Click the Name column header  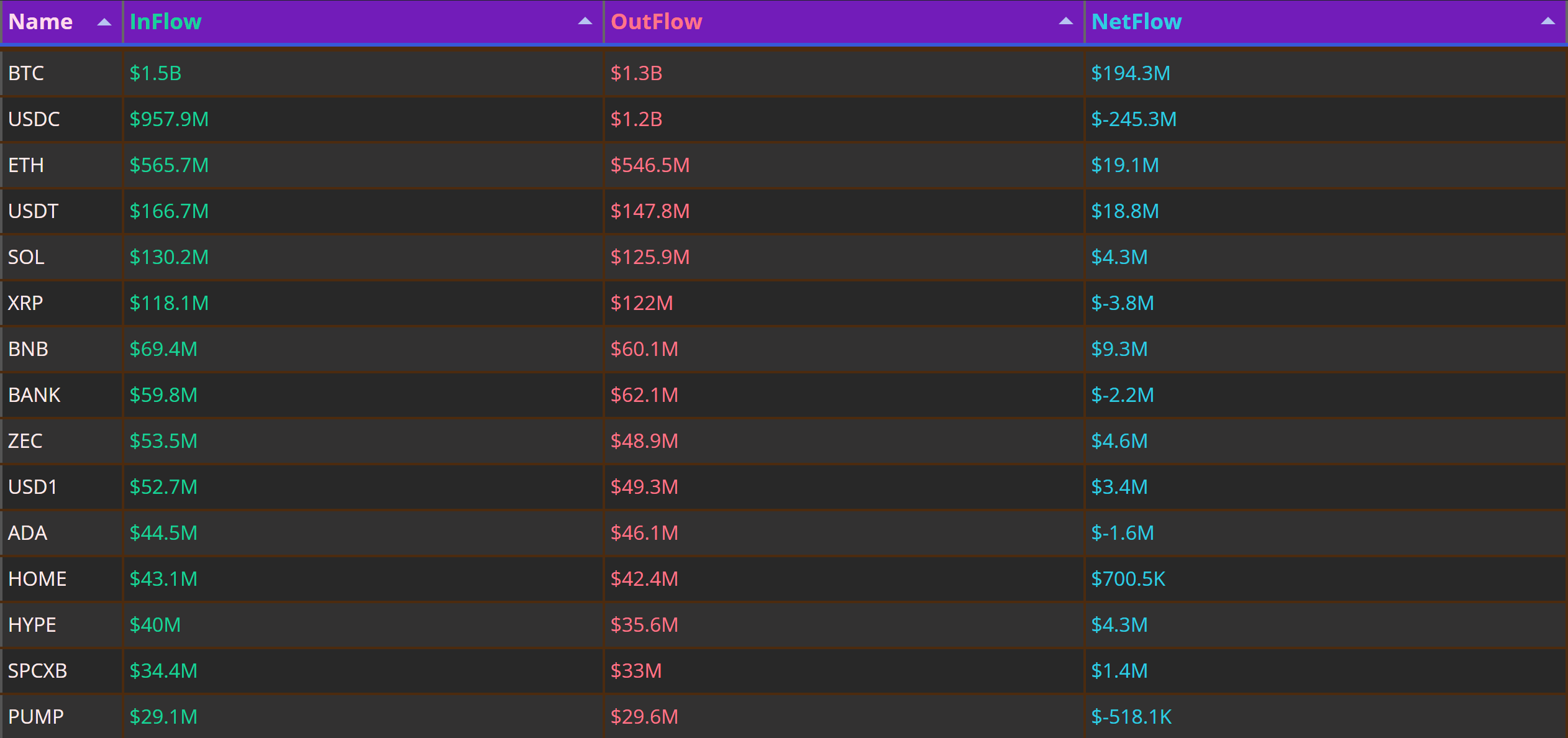[x=62, y=22]
